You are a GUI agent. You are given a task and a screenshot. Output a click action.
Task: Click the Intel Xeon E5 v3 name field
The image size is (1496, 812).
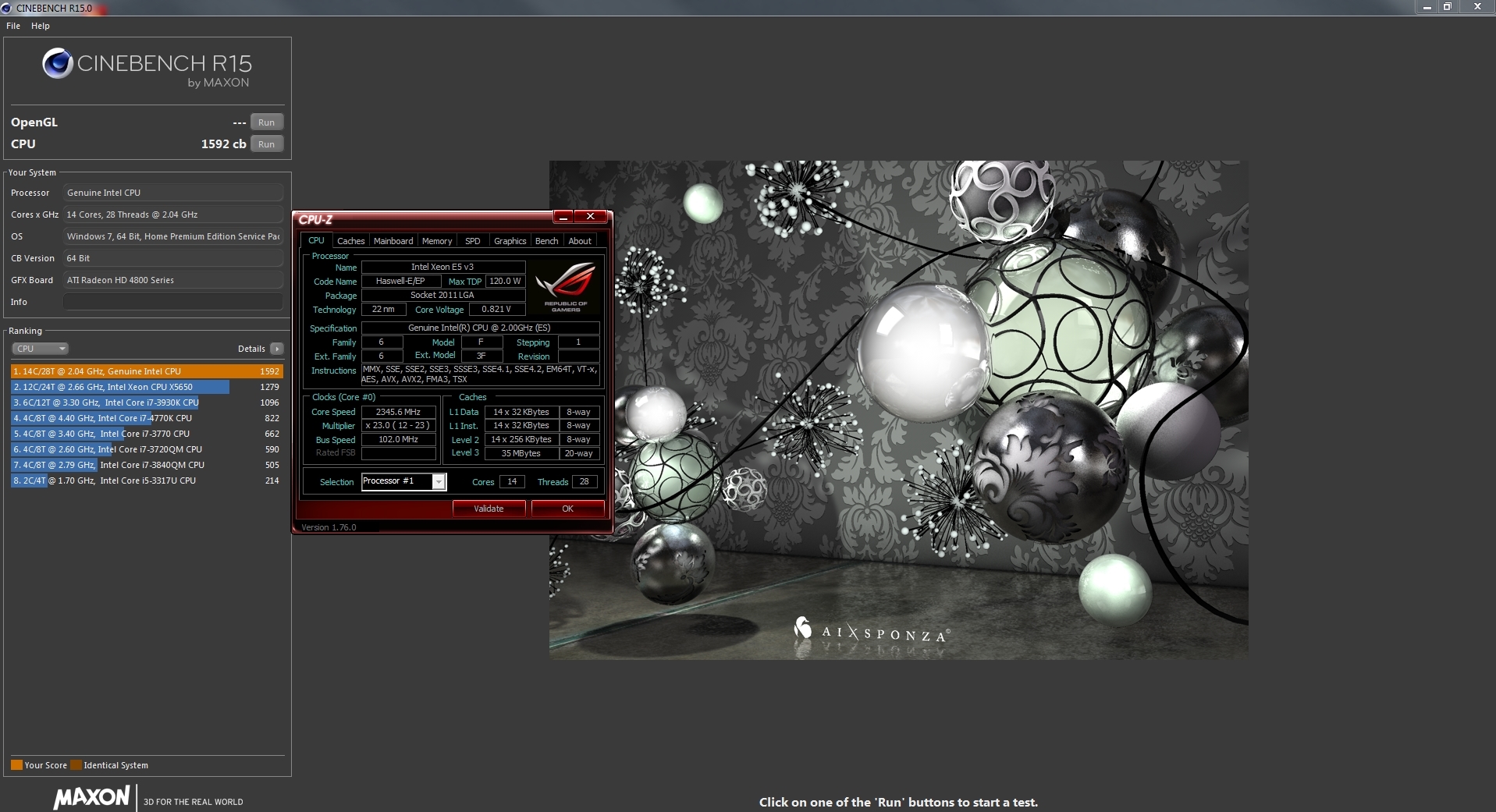[x=442, y=267]
